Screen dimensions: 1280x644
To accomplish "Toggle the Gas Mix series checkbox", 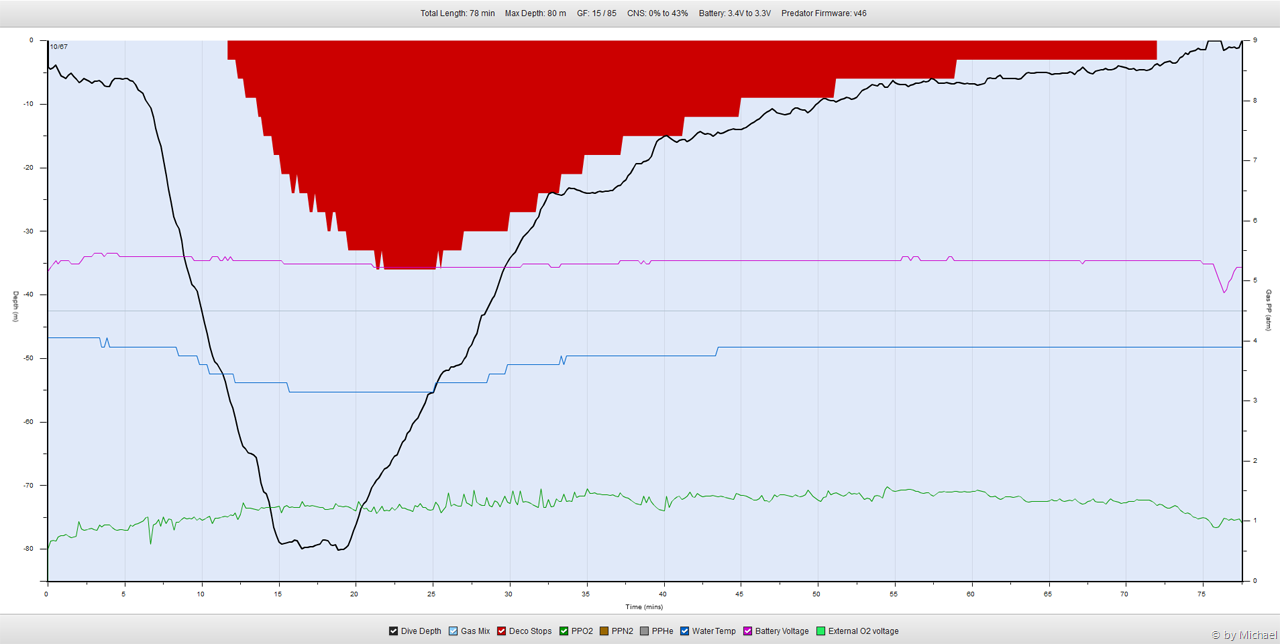I will (454, 631).
